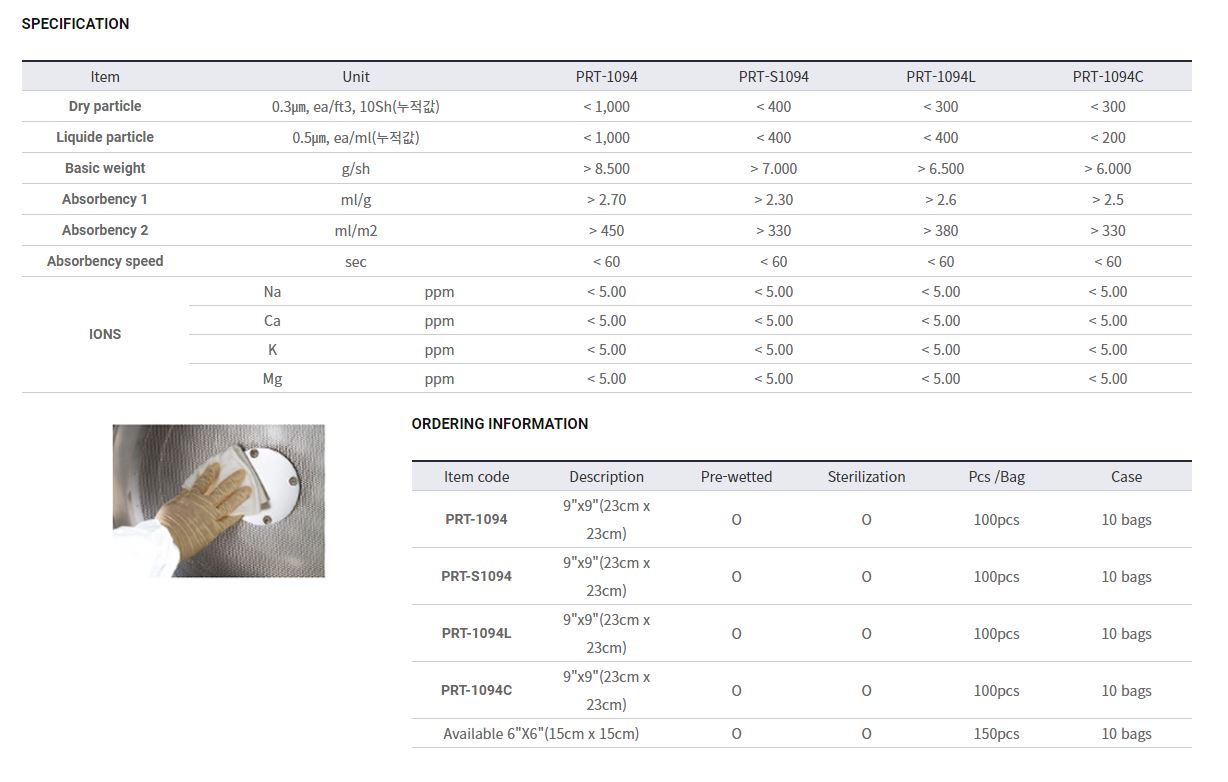Image resolution: width=1228 pixels, height=782 pixels.
Task: Click the Pcs /Bag column header
Action: (996, 477)
